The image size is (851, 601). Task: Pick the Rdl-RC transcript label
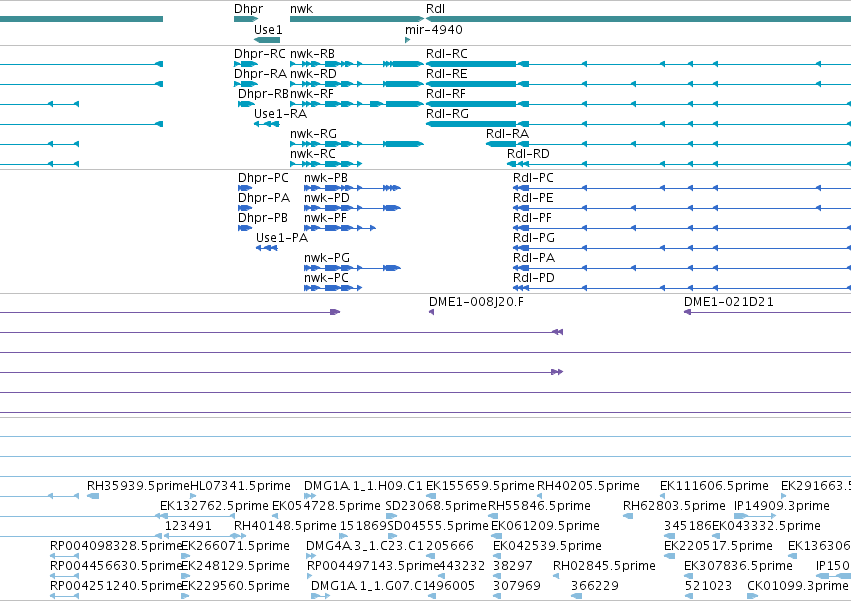(x=447, y=54)
